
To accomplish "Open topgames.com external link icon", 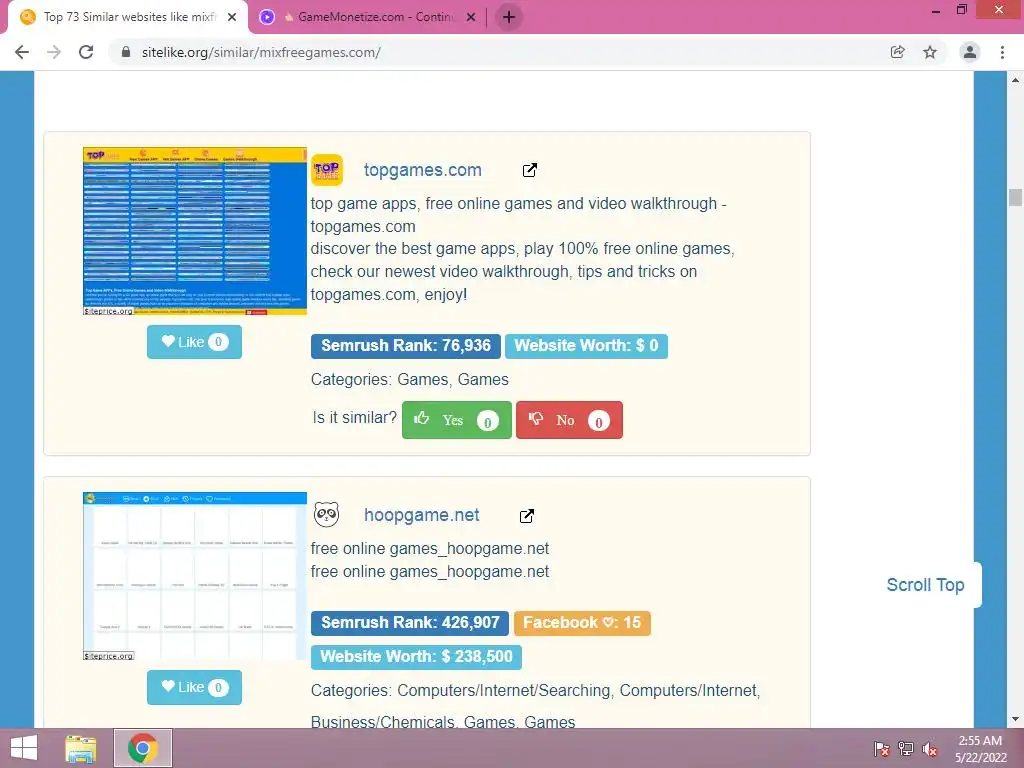I will point(530,170).
